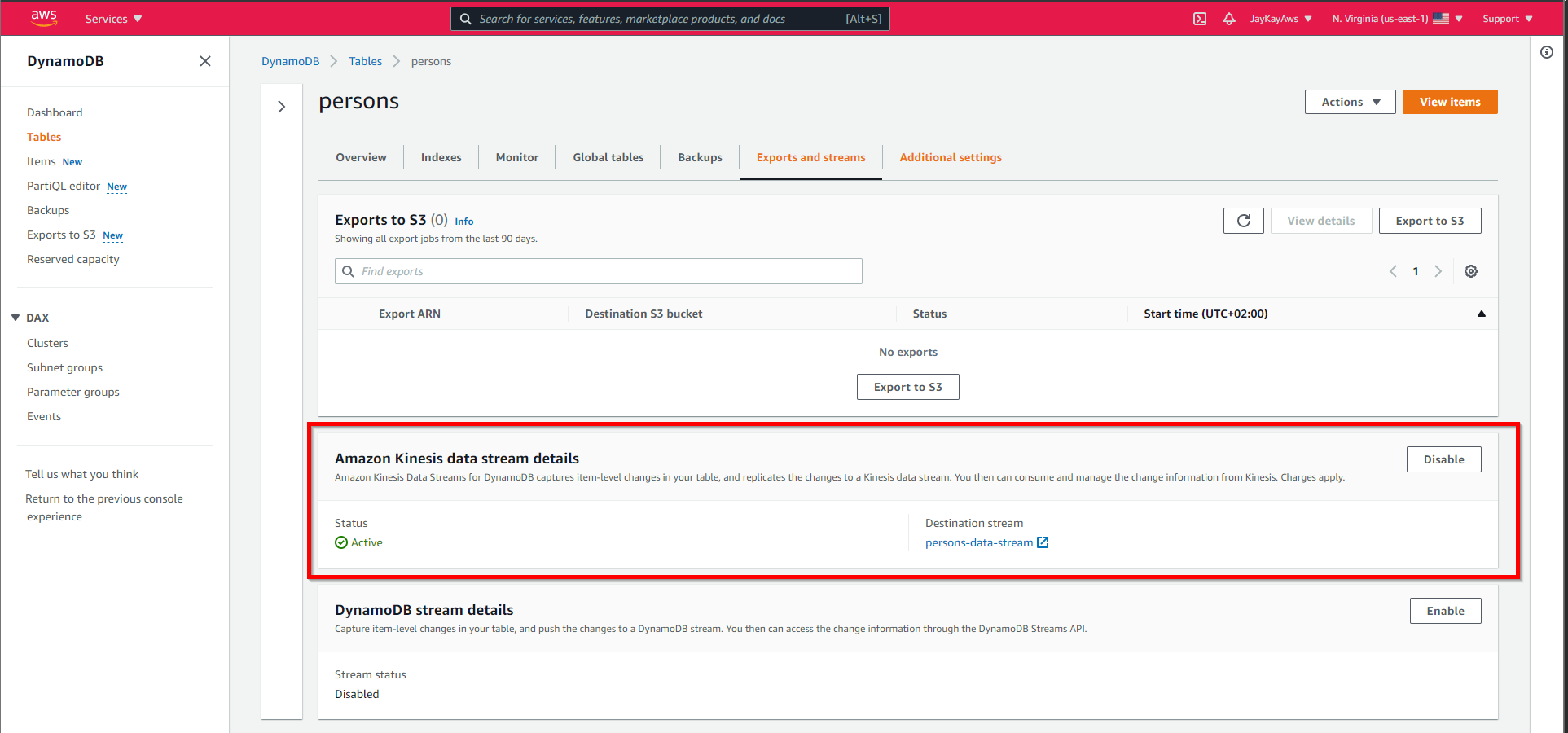
Task: Click the info circle icon on right panel
Action: [x=1546, y=52]
